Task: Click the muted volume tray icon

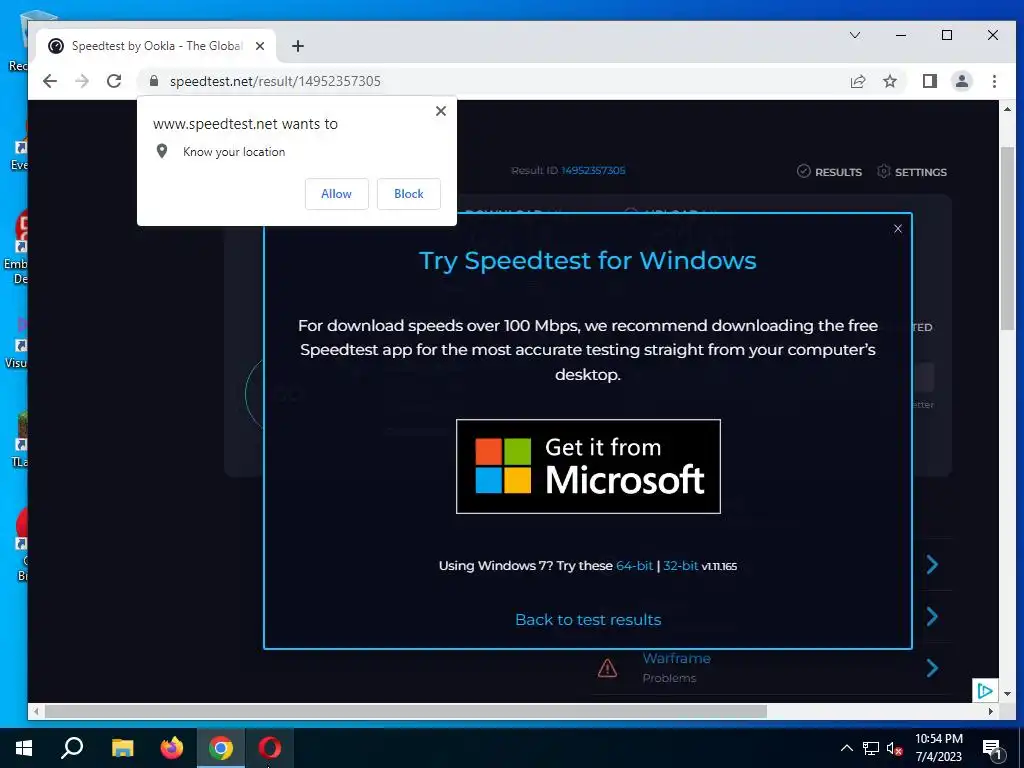Action: (895, 748)
